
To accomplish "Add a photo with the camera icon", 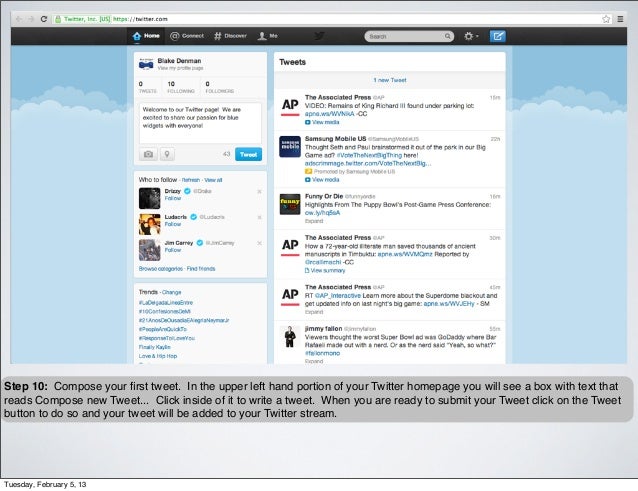I will point(149,154).
